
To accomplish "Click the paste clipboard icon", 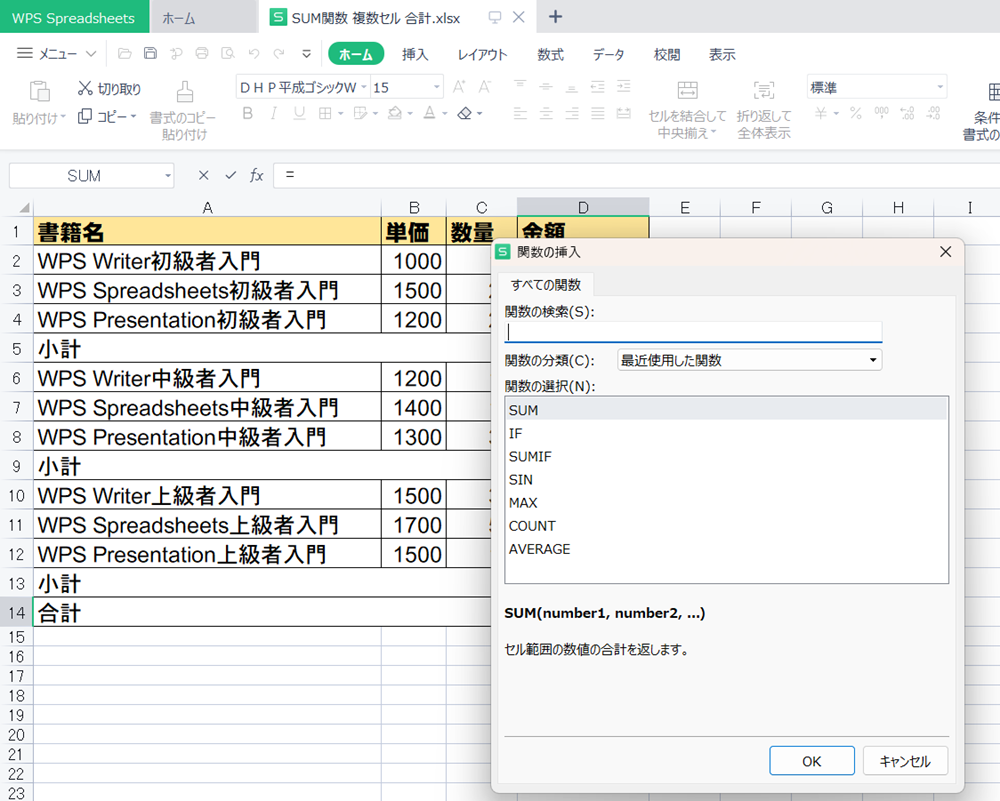I will pos(40,91).
